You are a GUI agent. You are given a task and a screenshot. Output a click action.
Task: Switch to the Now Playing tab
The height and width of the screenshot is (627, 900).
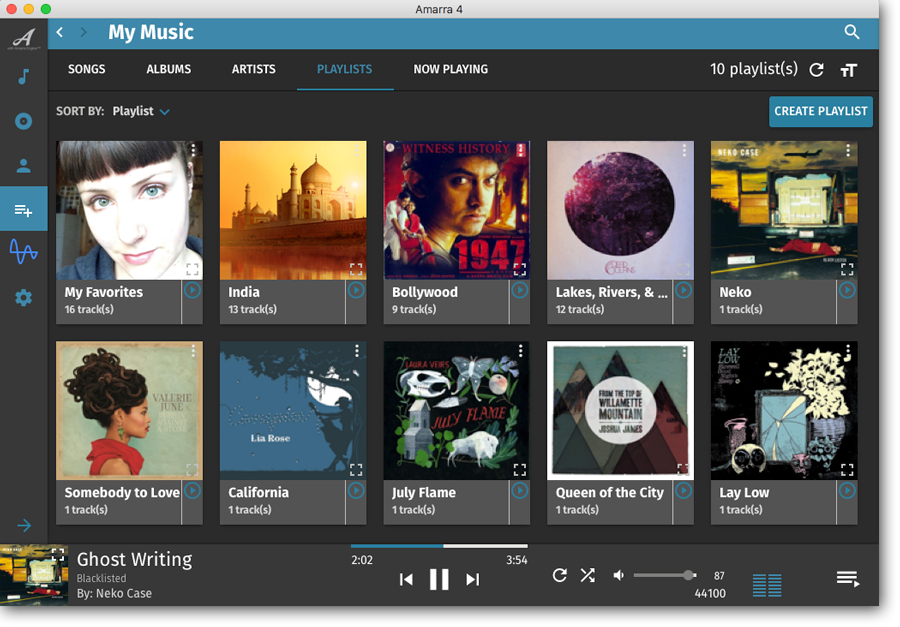[x=451, y=69]
